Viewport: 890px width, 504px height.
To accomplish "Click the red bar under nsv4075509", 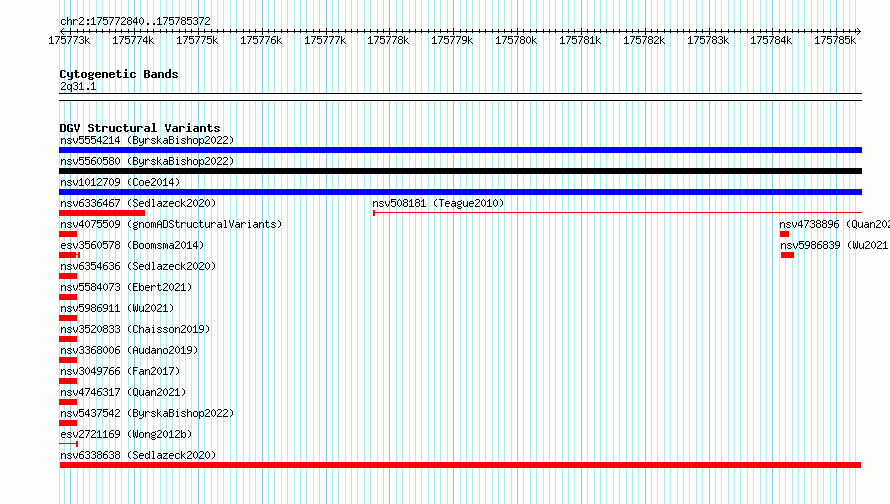I will click(68, 234).
